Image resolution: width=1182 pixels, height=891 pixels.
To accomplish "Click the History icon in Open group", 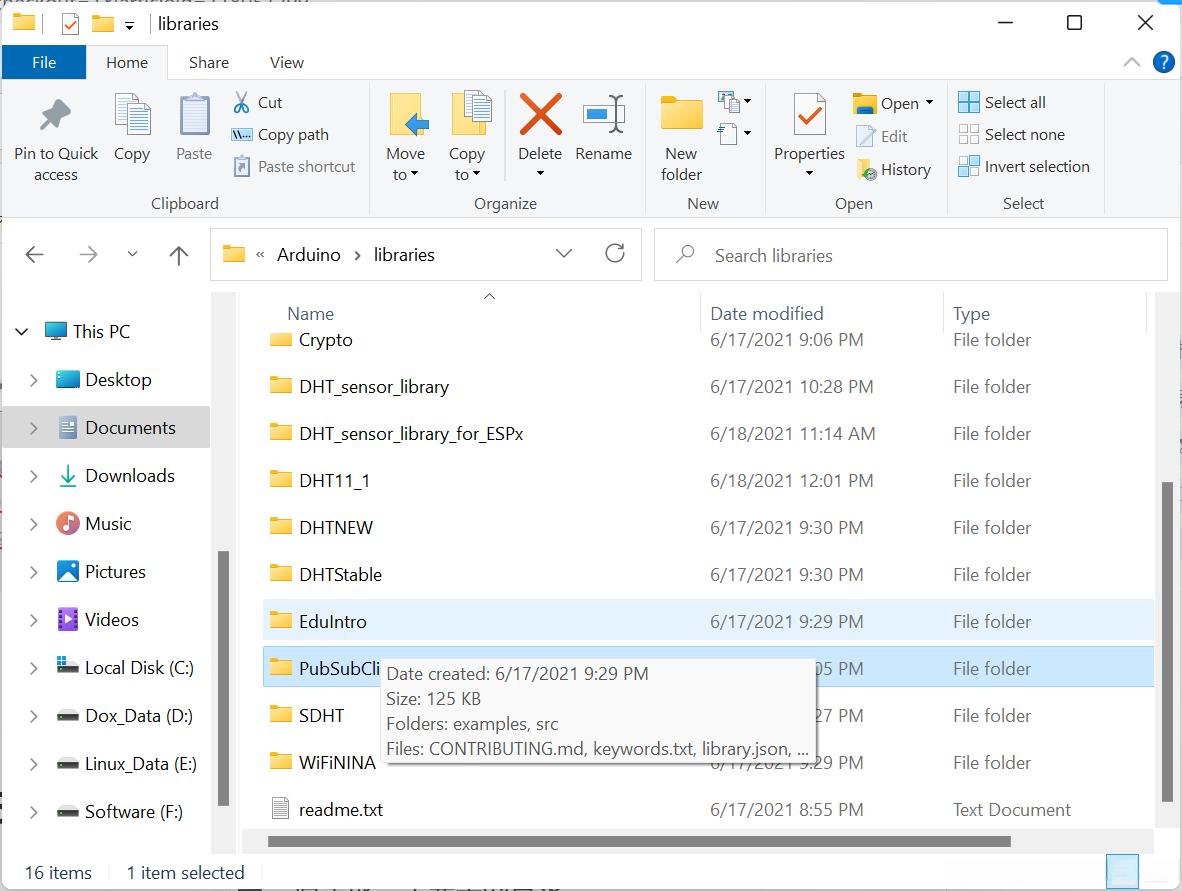I will tap(866, 170).
